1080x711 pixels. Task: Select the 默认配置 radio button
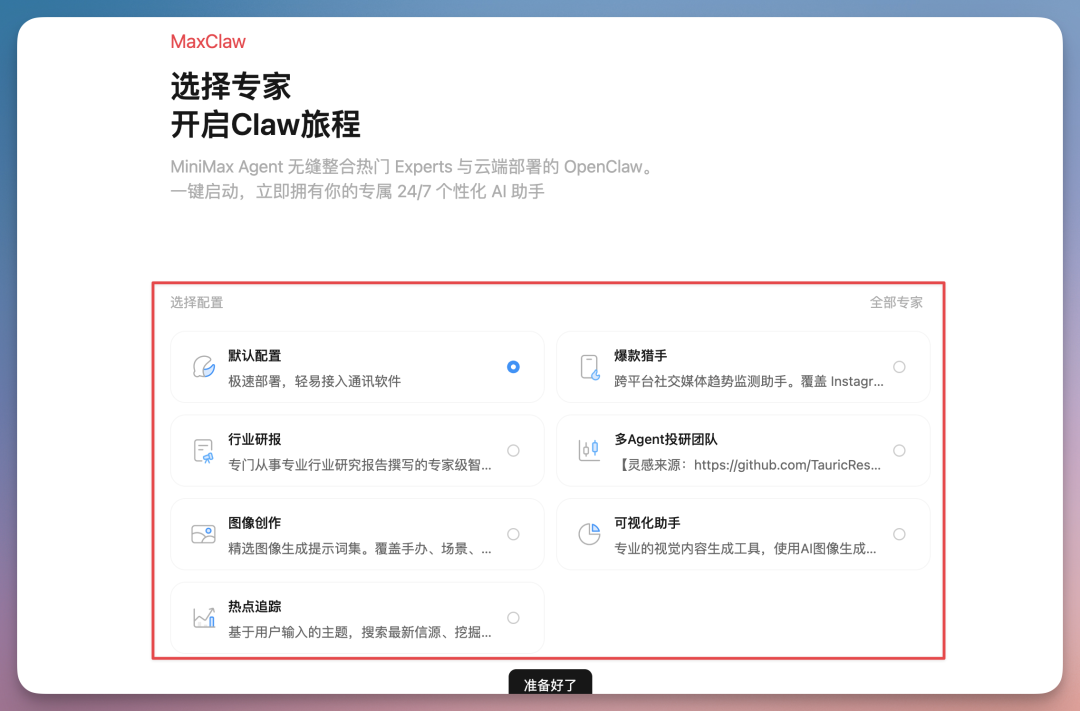(513, 367)
